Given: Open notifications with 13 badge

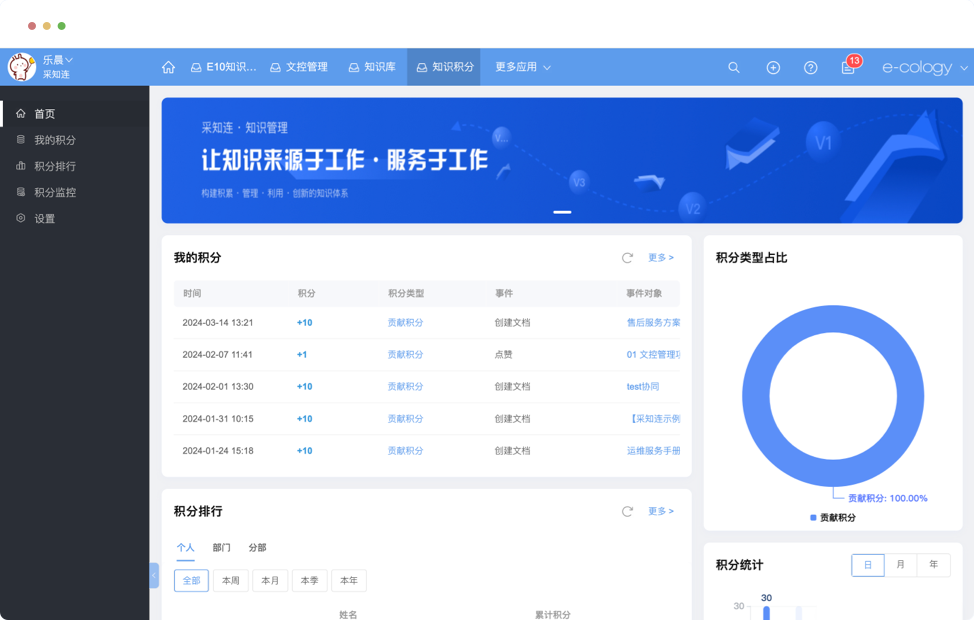Looking at the screenshot, I should click(848, 67).
